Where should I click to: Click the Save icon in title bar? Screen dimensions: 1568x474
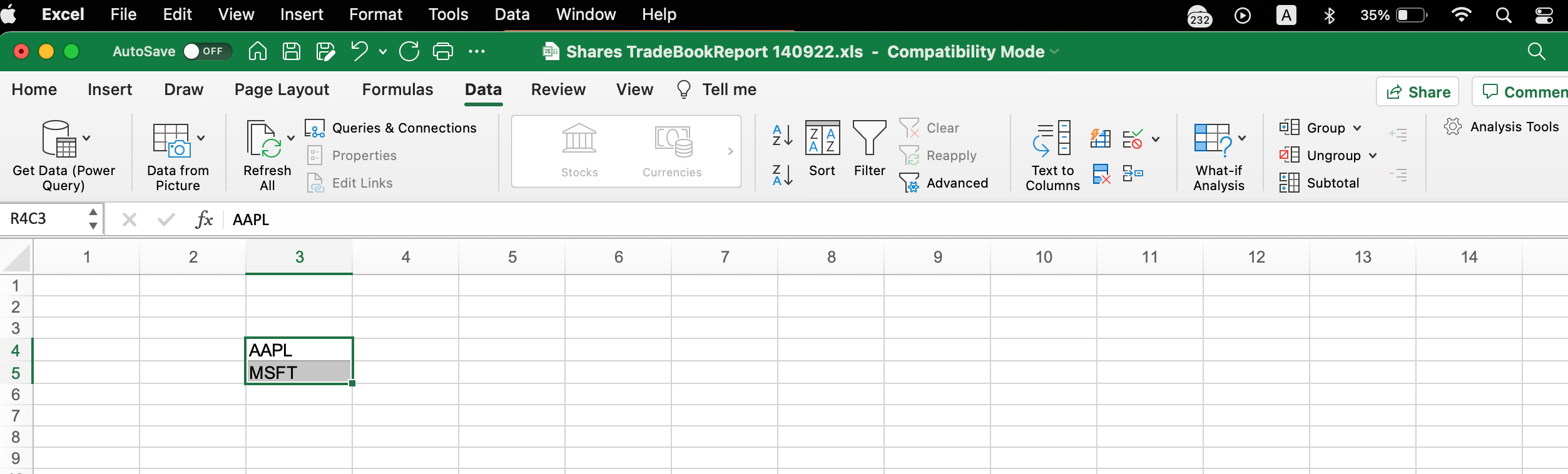pos(292,51)
